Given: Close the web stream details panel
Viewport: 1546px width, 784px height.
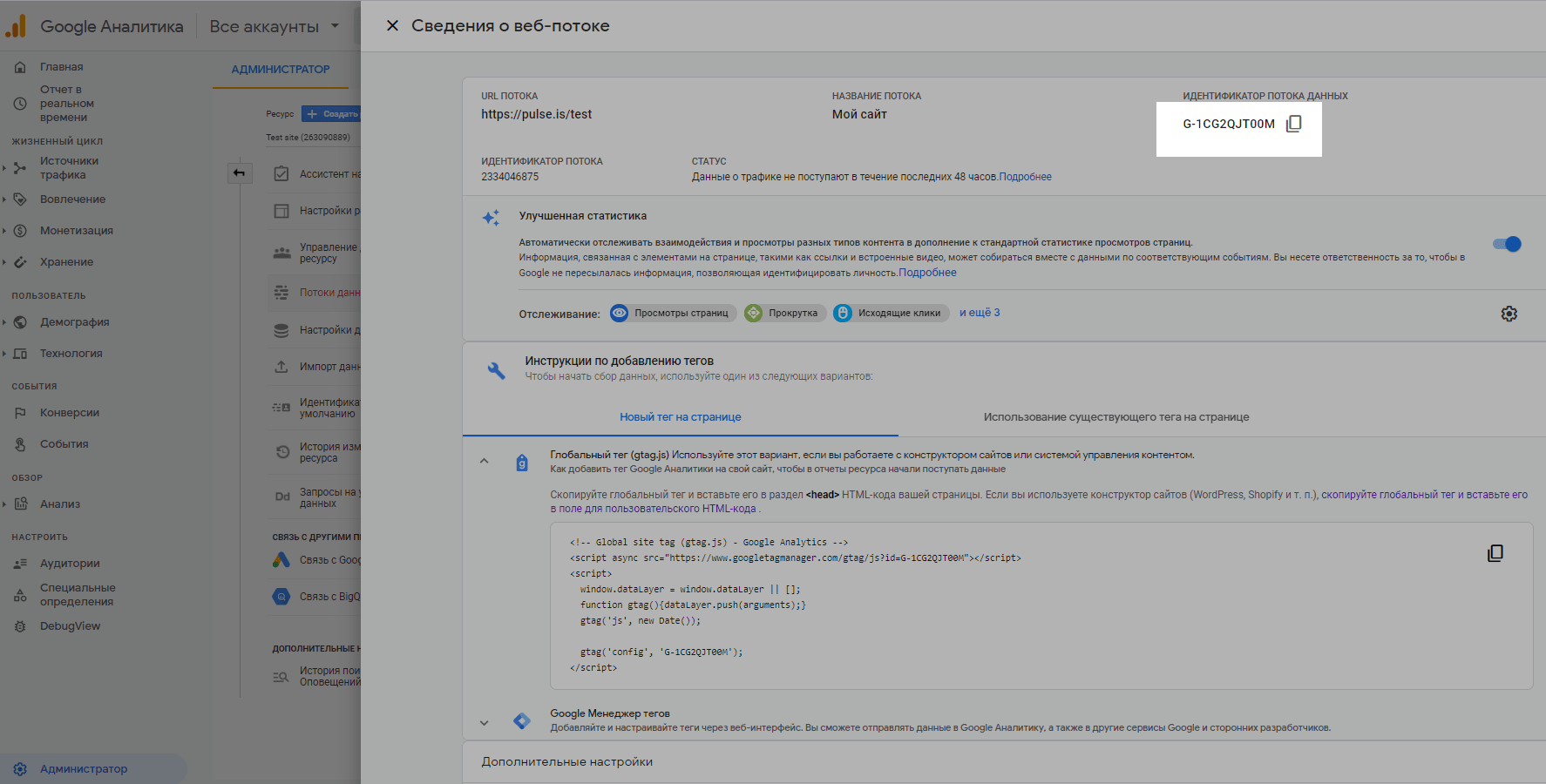Looking at the screenshot, I should (x=392, y=26).
